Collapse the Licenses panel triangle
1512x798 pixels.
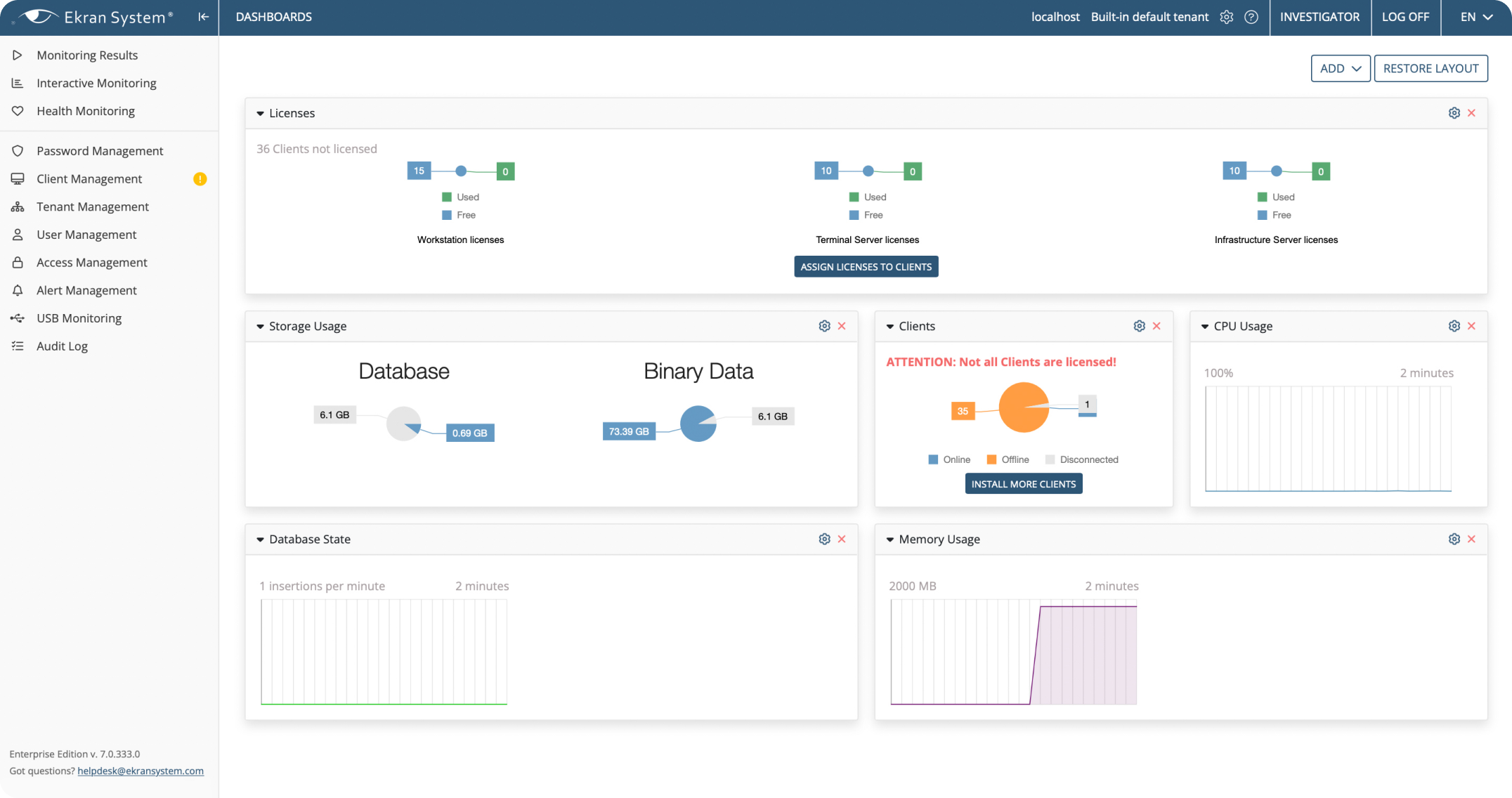click(x=260, y=114)
